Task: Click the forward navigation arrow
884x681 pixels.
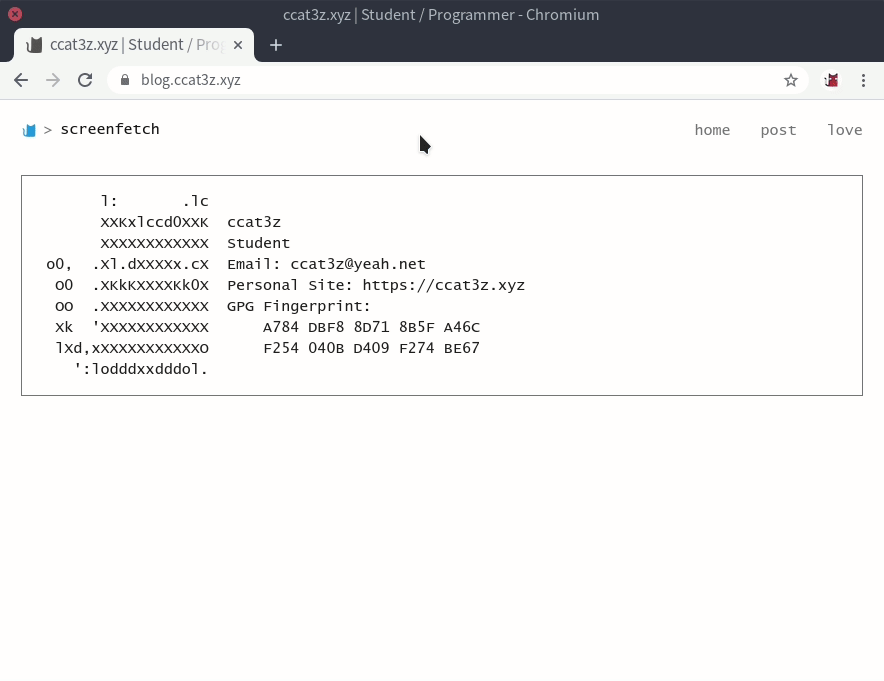Action: (53, 80)
